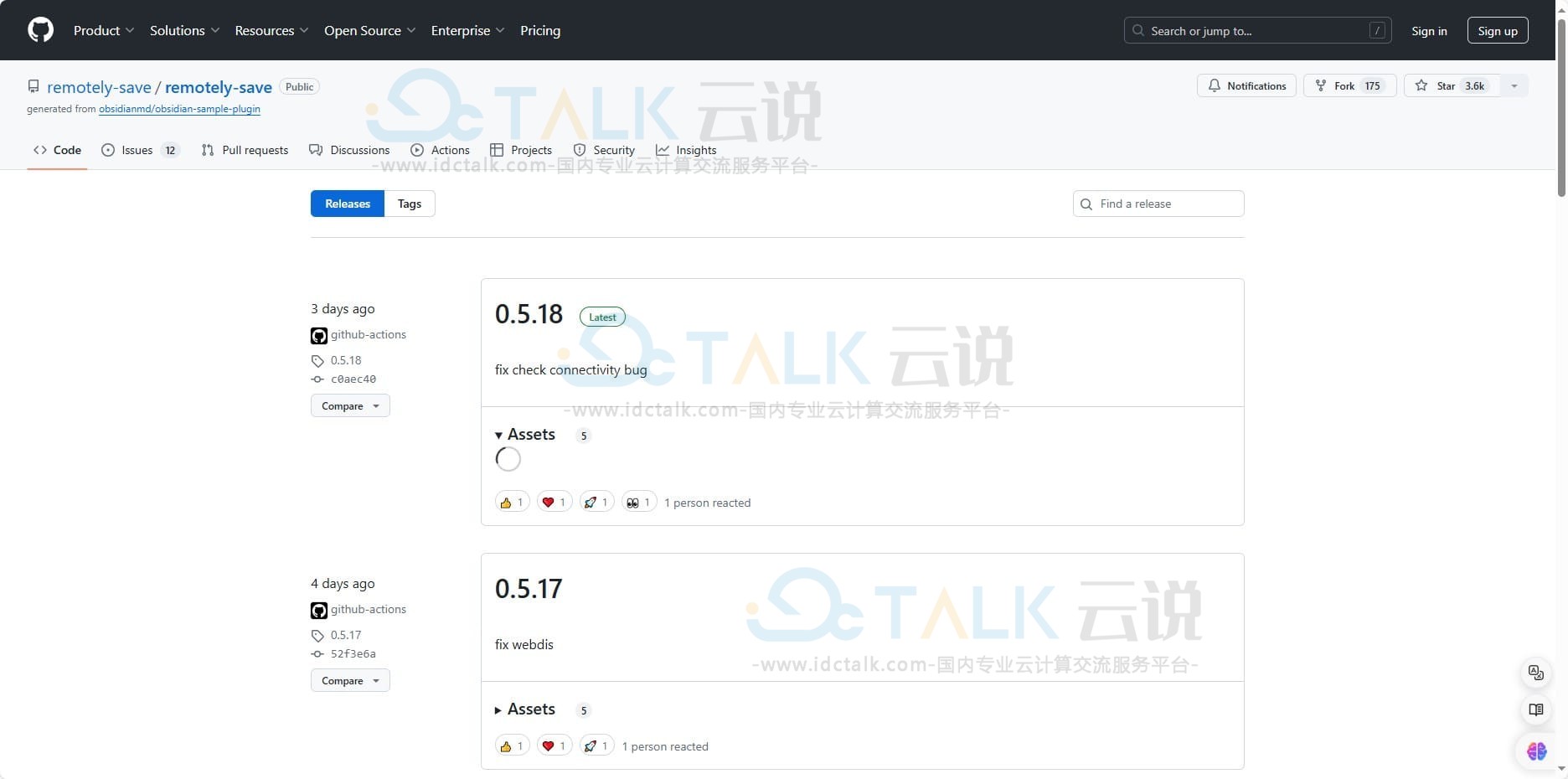Open the bold remotely-save repository link
This screenshot has height=779, width=1568.
pyautogui.click(x=219, y=87)
